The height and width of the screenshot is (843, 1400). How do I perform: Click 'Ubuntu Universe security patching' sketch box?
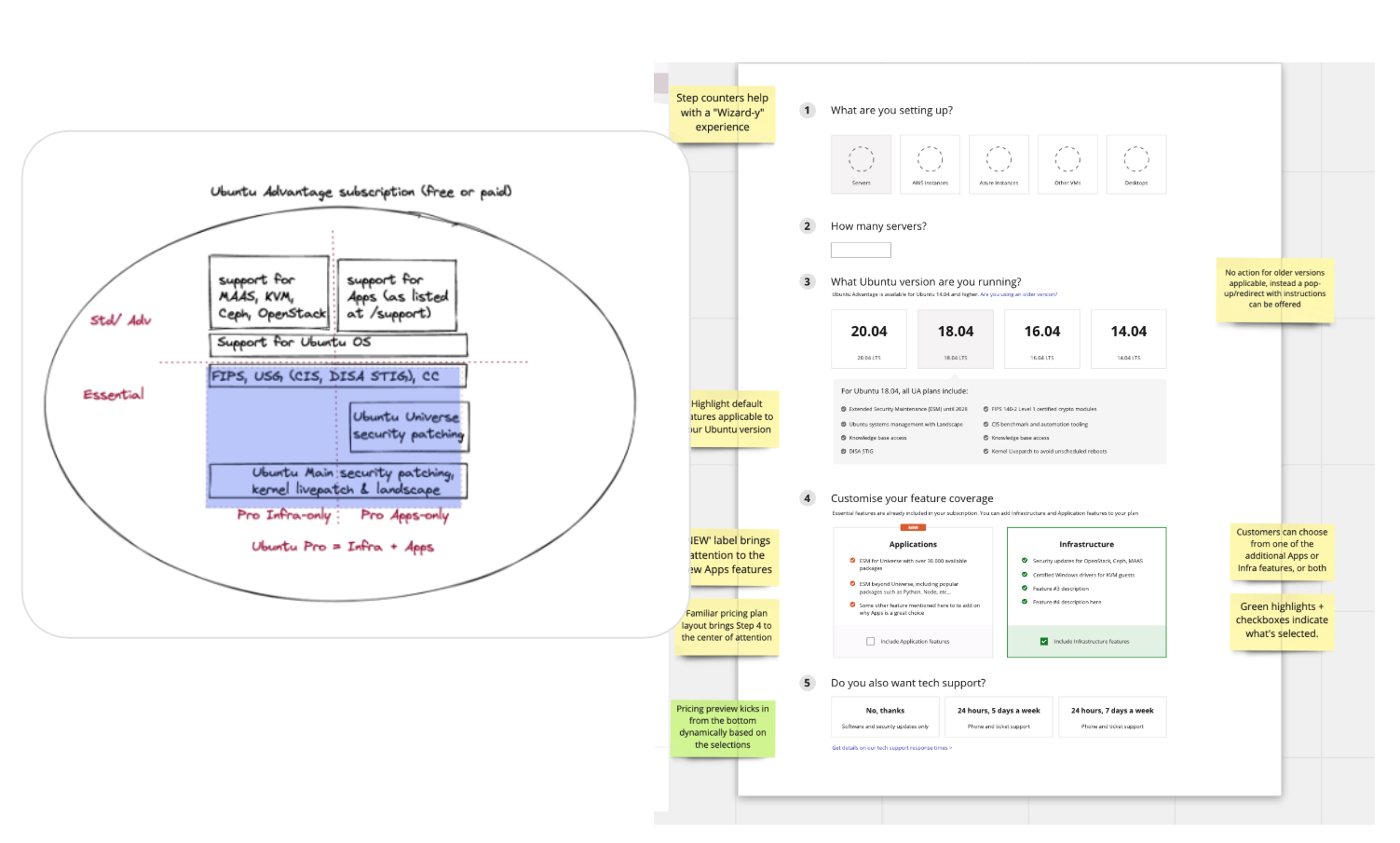pos(408,426)
